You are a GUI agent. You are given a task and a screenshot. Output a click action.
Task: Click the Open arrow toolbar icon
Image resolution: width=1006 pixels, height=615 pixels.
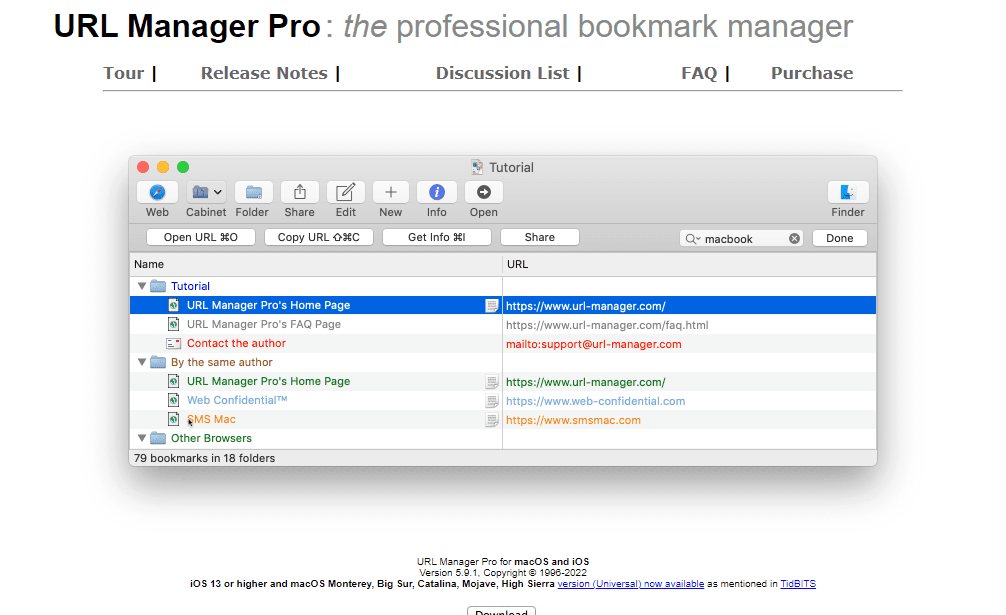(x=484, y=192)
